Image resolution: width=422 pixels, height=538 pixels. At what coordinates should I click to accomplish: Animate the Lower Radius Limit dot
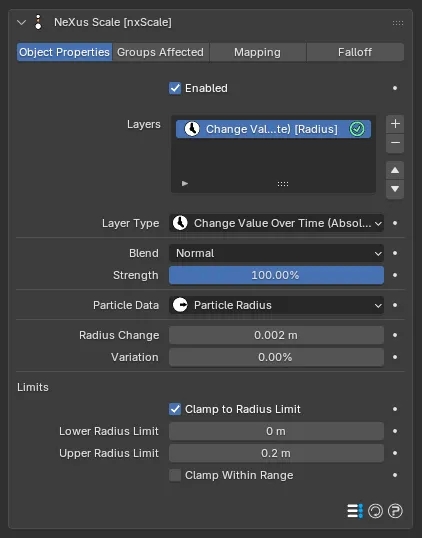(395, 431)
